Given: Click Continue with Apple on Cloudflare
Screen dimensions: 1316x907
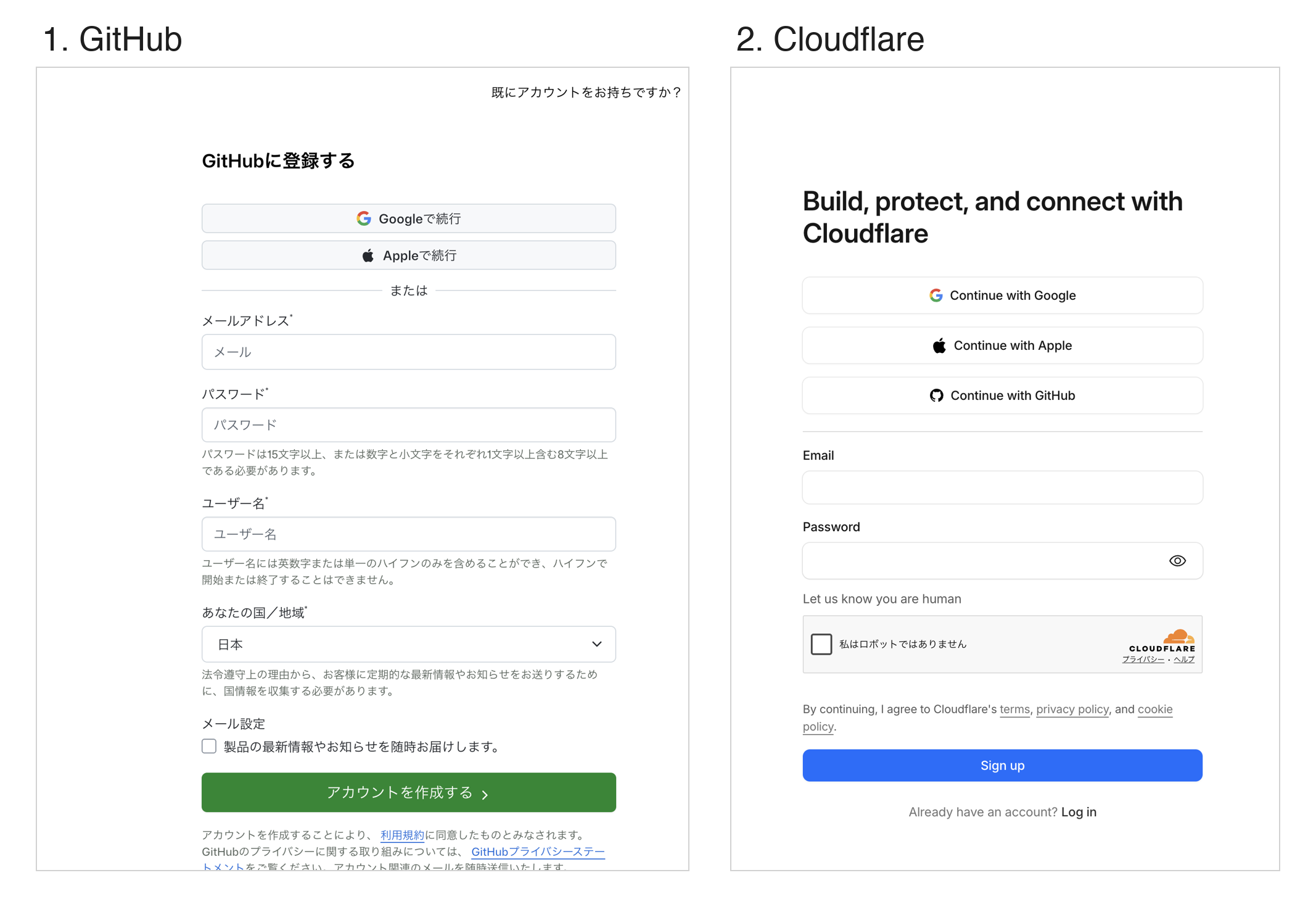Looking at the screenshot, I should (1003, 346).
